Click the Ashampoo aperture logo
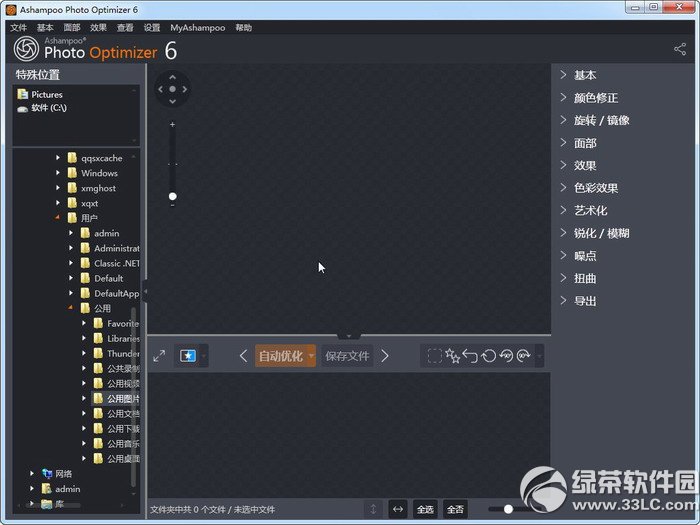The width and height of the screenshot is (700, 525). coord(26,49)
